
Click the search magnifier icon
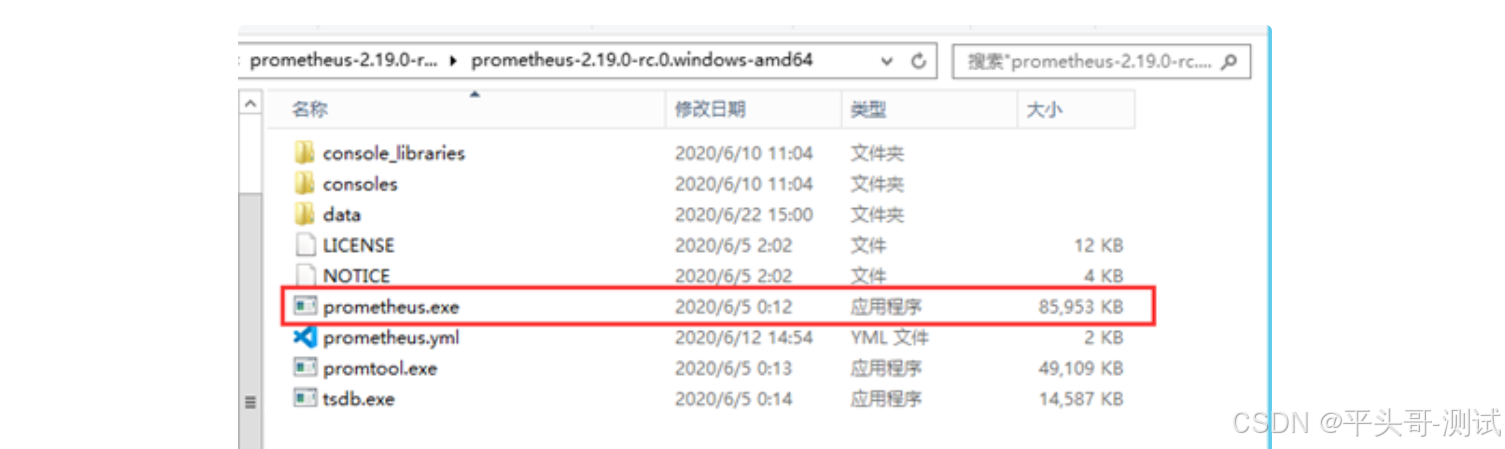tap(1229, 61)
